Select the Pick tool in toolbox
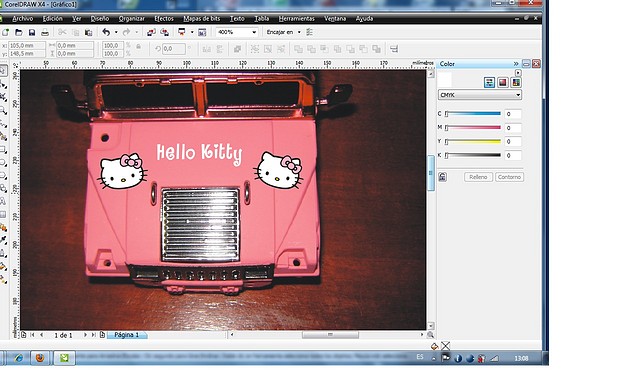 (3, 71)
